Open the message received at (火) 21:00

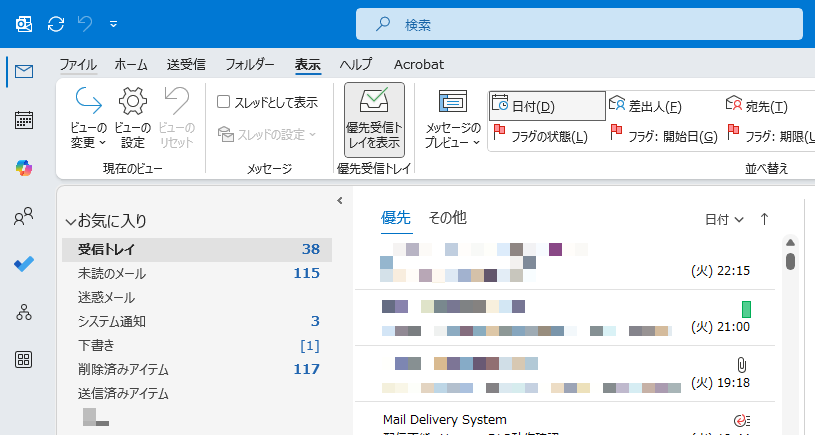(x=565, y=318)
